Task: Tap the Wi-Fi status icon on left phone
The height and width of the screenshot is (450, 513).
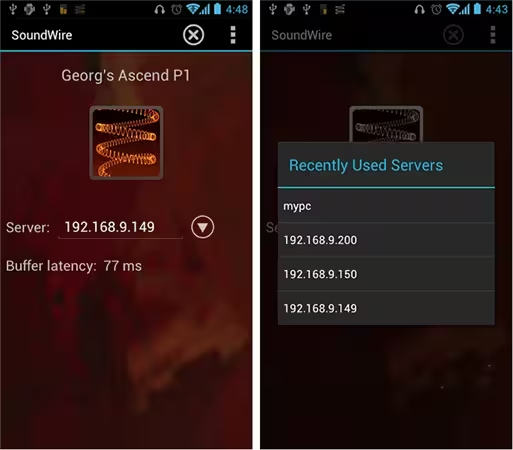Action: pos(193,9)
